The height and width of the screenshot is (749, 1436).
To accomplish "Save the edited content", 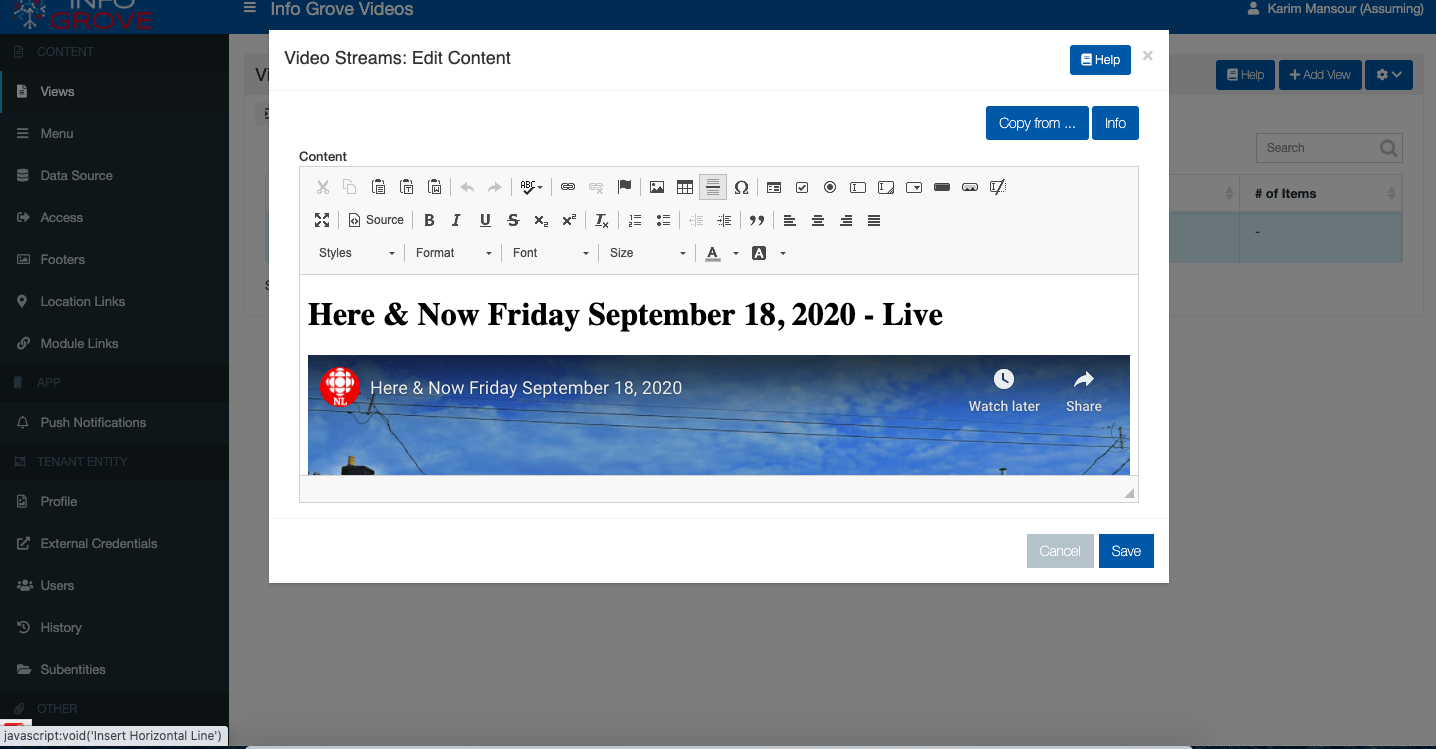I will 1126,551.
